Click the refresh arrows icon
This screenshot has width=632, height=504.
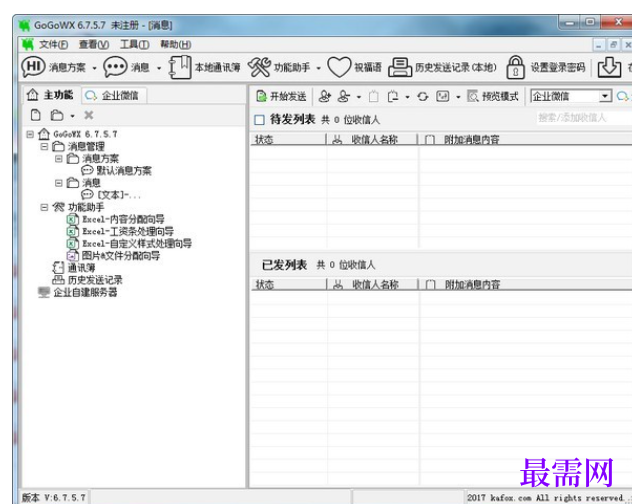click(422, 97)
